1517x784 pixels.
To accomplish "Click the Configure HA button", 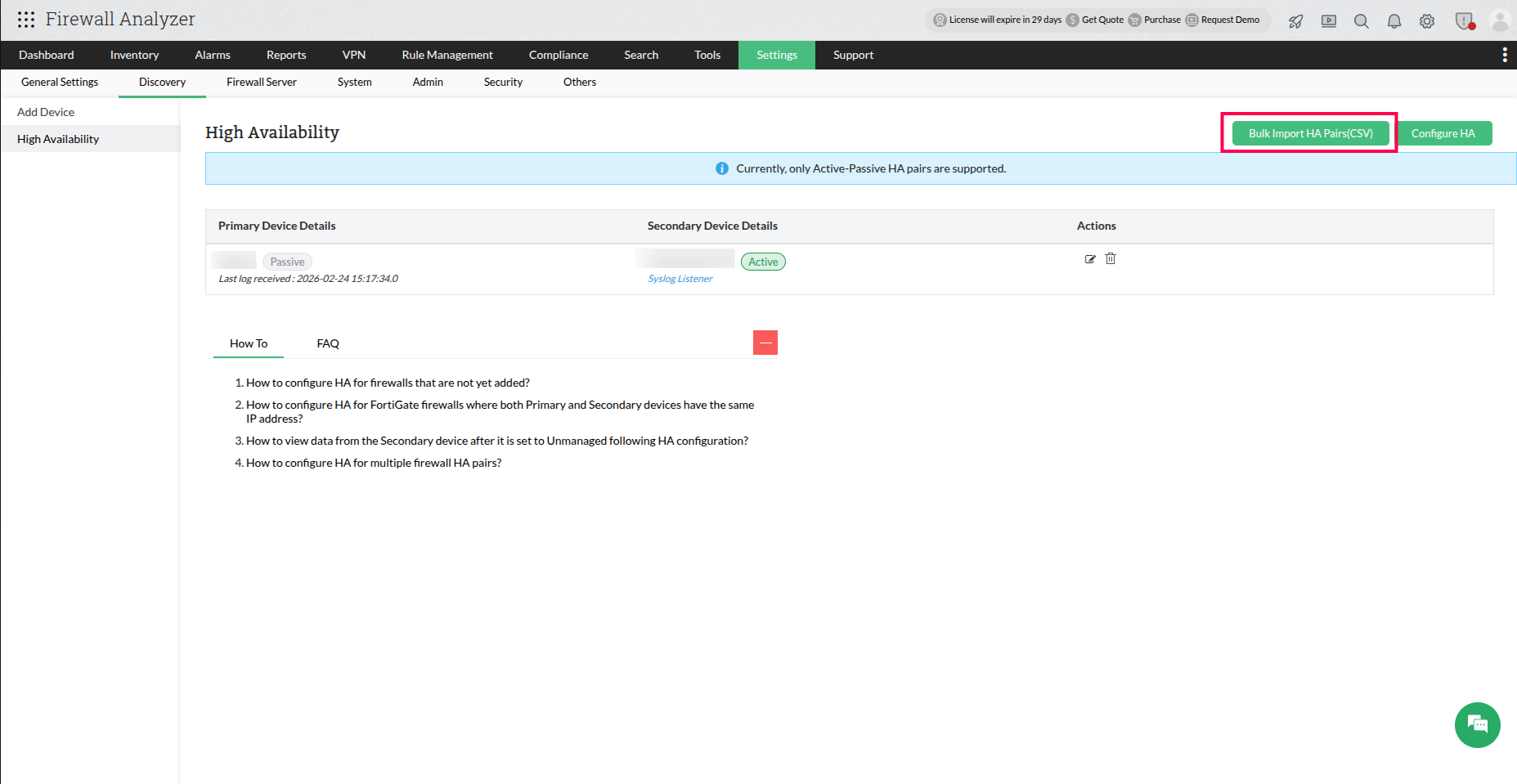I will (x=1444, y=132).
